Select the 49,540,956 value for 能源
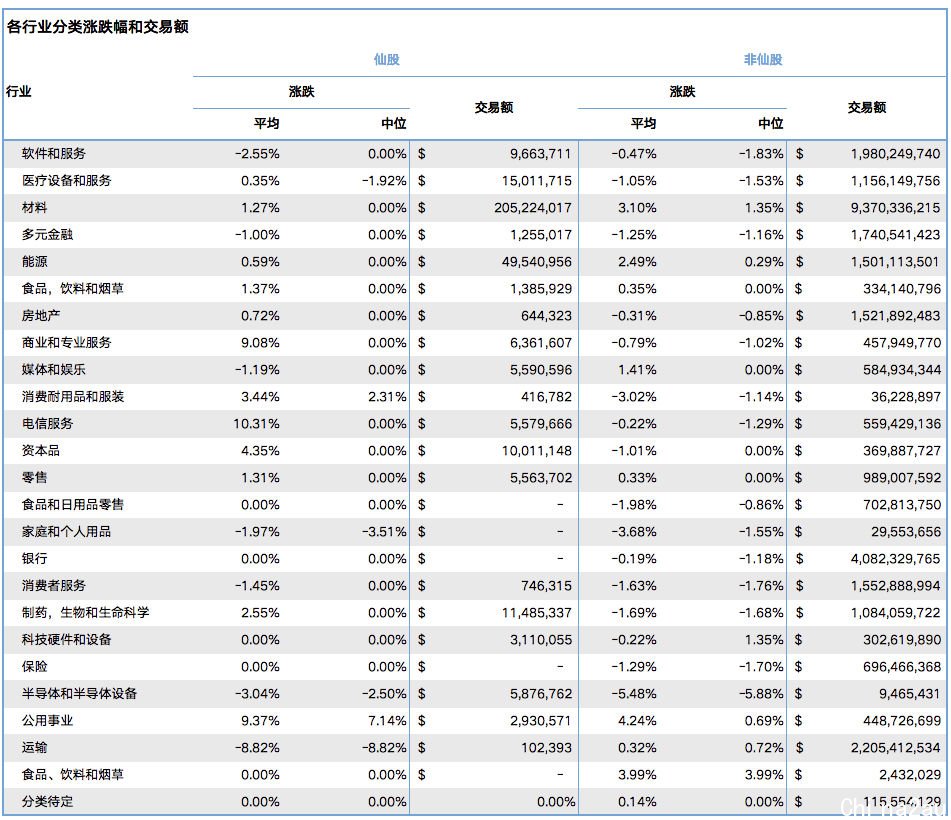 point(536,261)
